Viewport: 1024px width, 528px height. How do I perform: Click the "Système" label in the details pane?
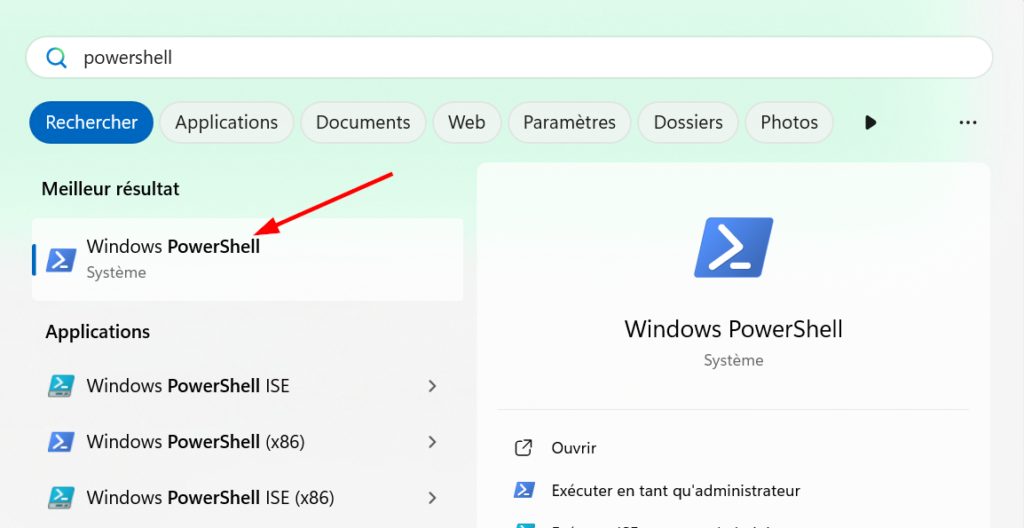click(733, 360)
